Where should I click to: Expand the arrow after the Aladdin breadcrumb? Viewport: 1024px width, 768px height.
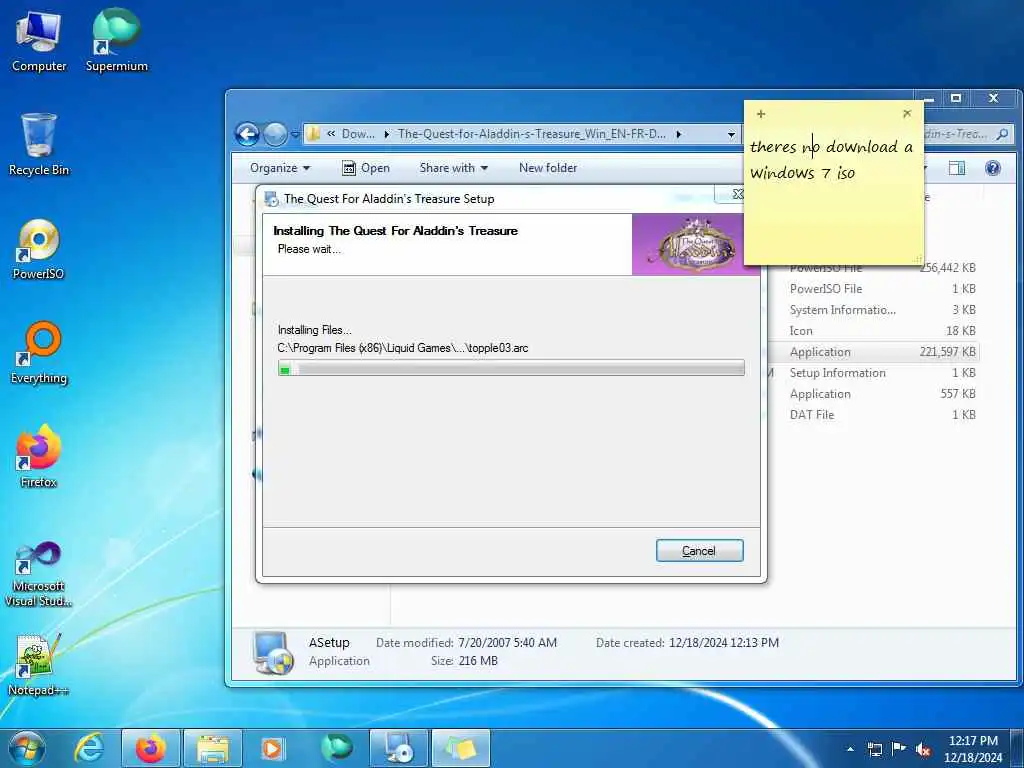pyautogui.click(x=679, y=135)
